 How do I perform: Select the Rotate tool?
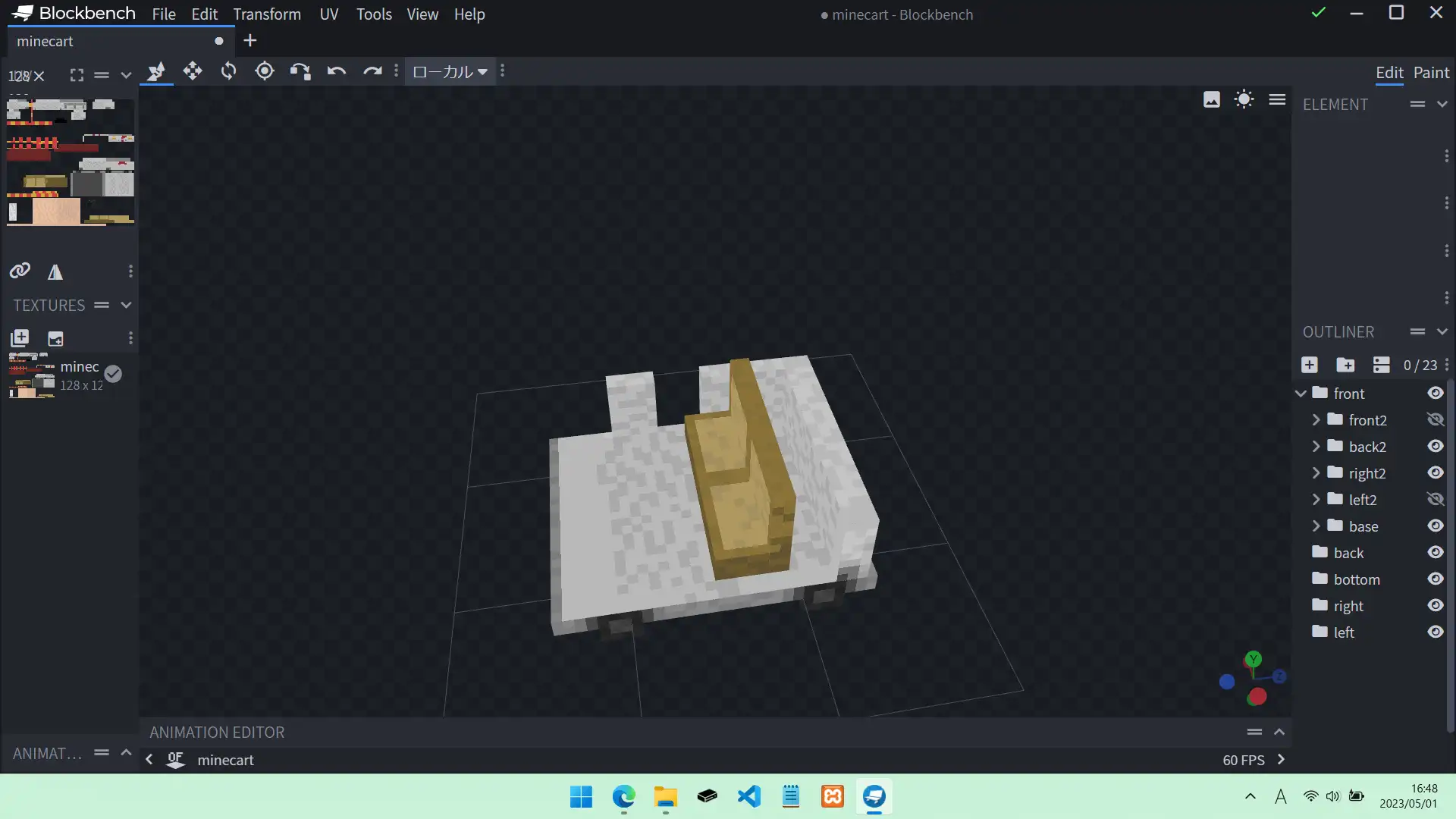coord(228,71)
